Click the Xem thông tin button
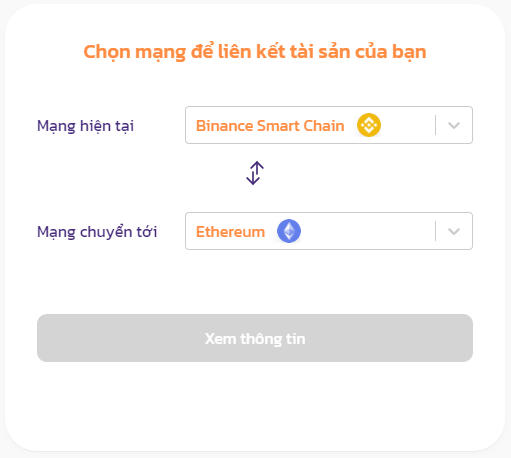 coord(255,338)
